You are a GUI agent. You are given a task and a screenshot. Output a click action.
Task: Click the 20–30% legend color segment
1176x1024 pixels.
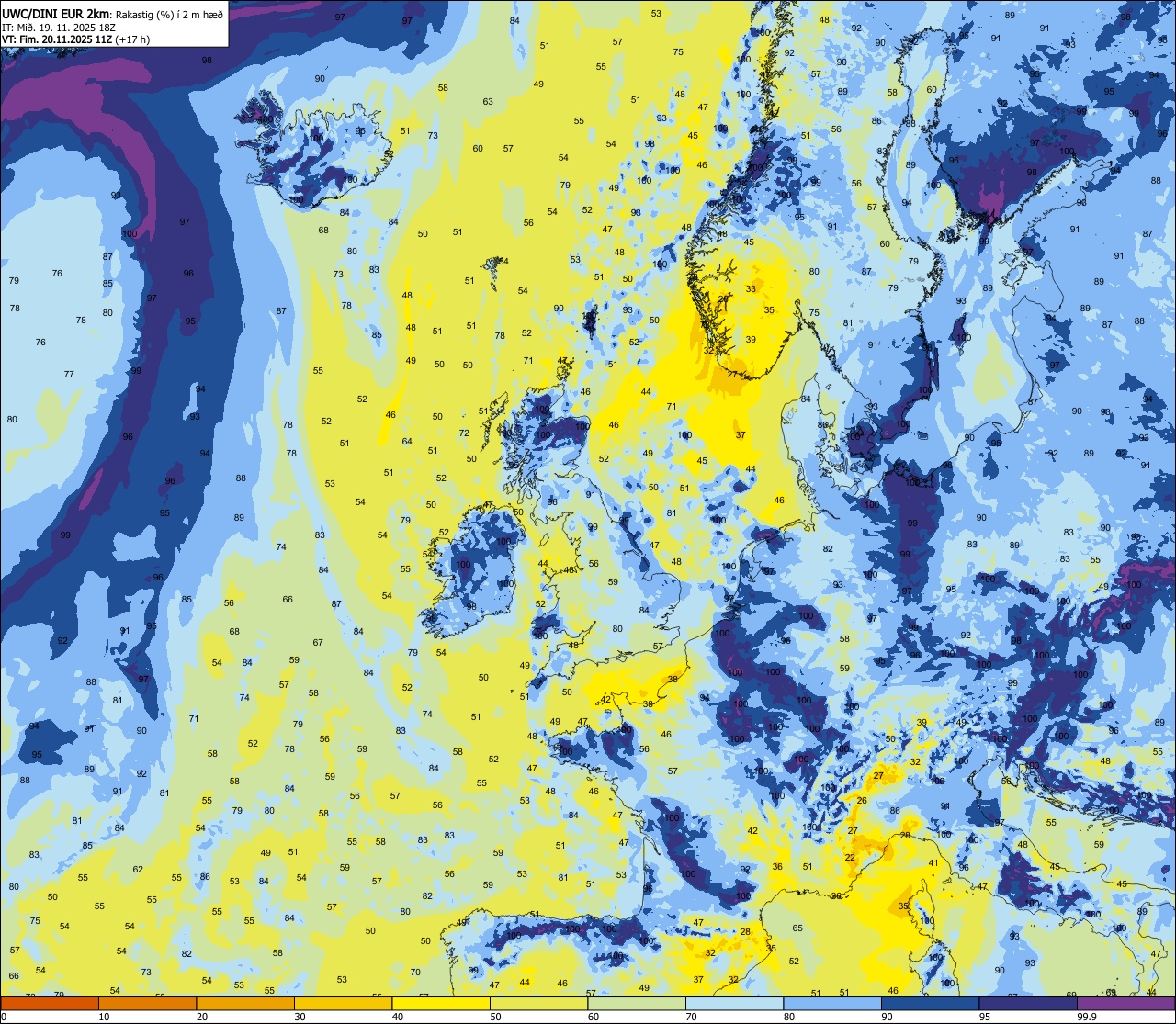(x=245, y=1003)
